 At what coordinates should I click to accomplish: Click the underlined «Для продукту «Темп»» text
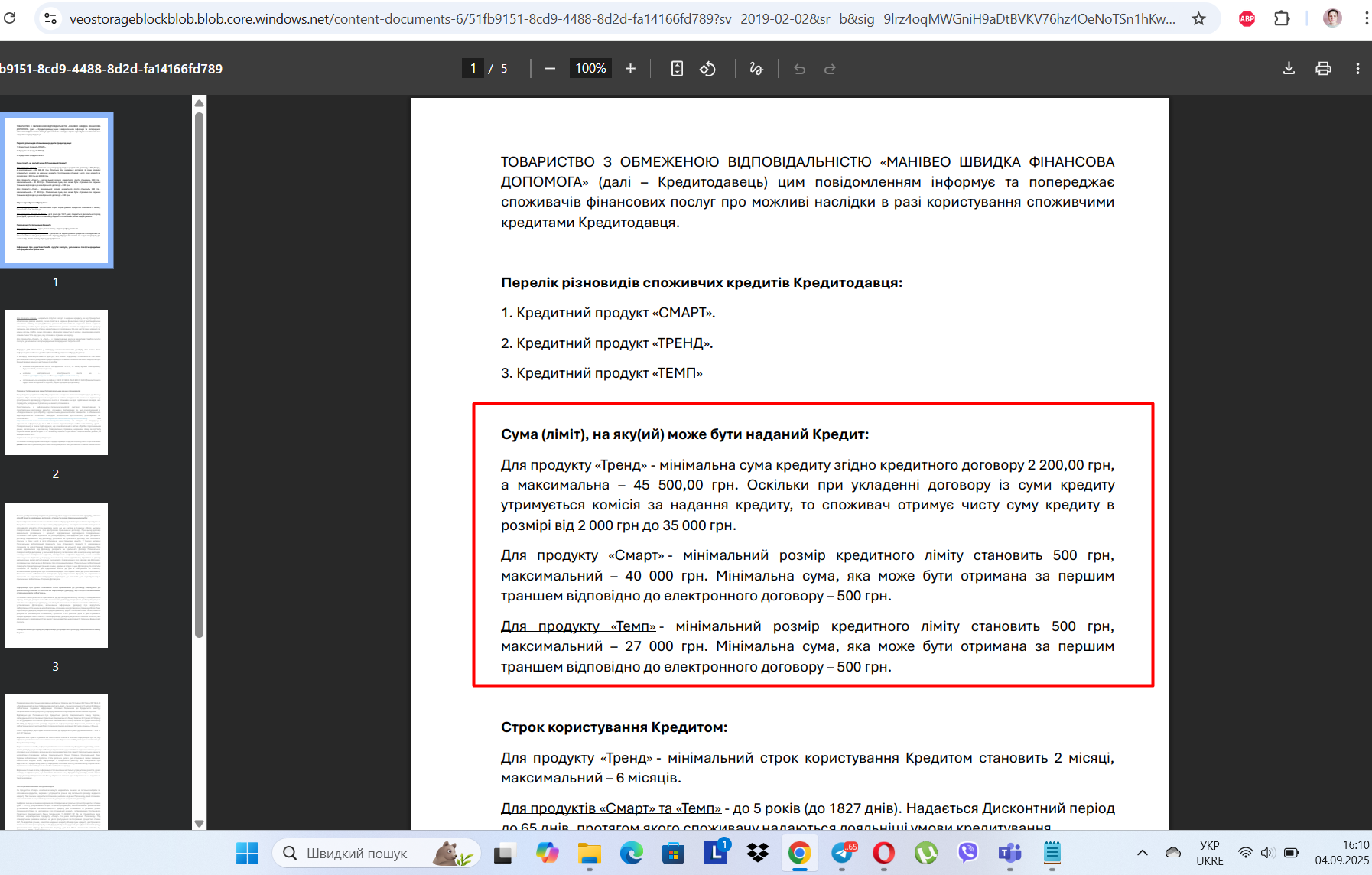click(579, 626)
